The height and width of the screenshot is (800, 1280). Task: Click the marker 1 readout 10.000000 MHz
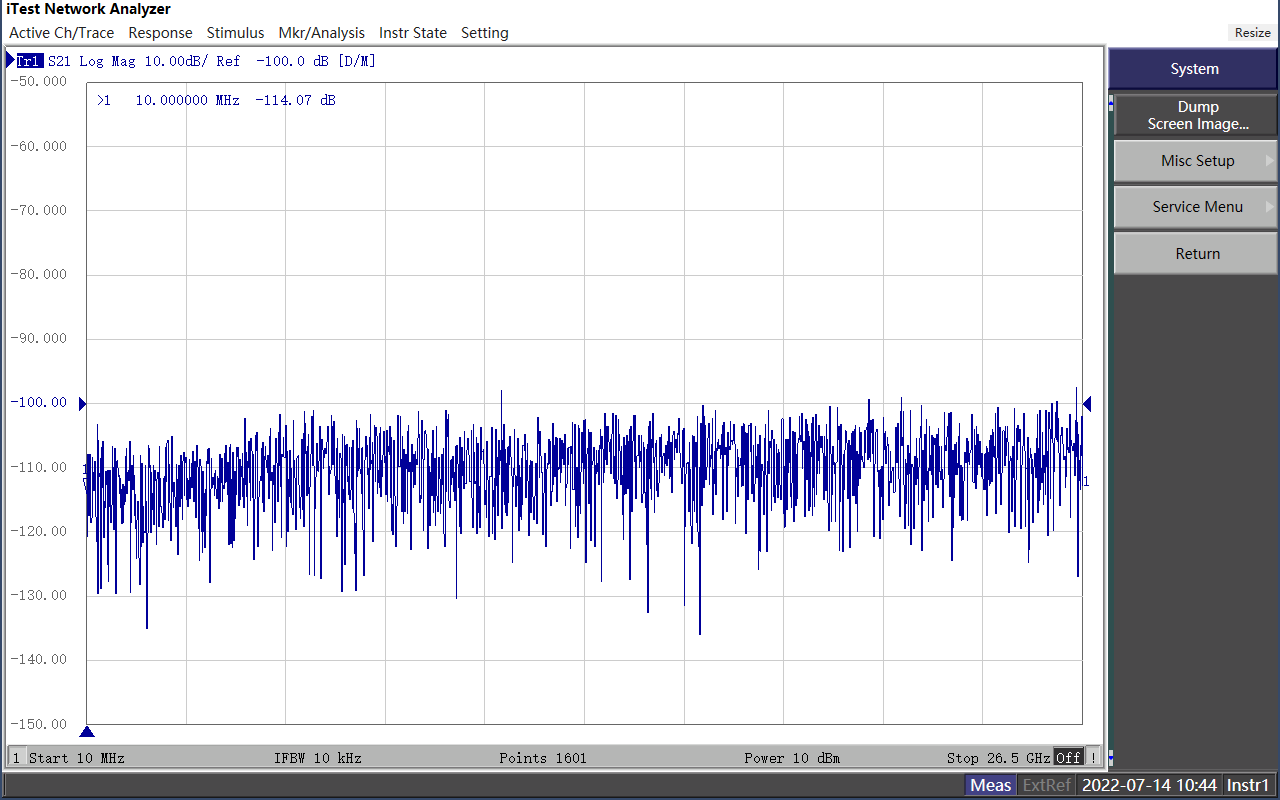(x=187, y=101)
